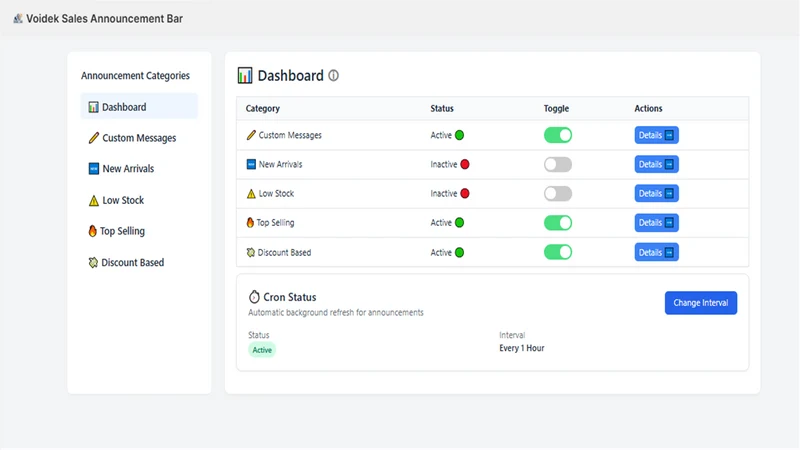Disable the Custom Messages toggle
Viewport: 800px width, 450px height.
coord(558,135)
